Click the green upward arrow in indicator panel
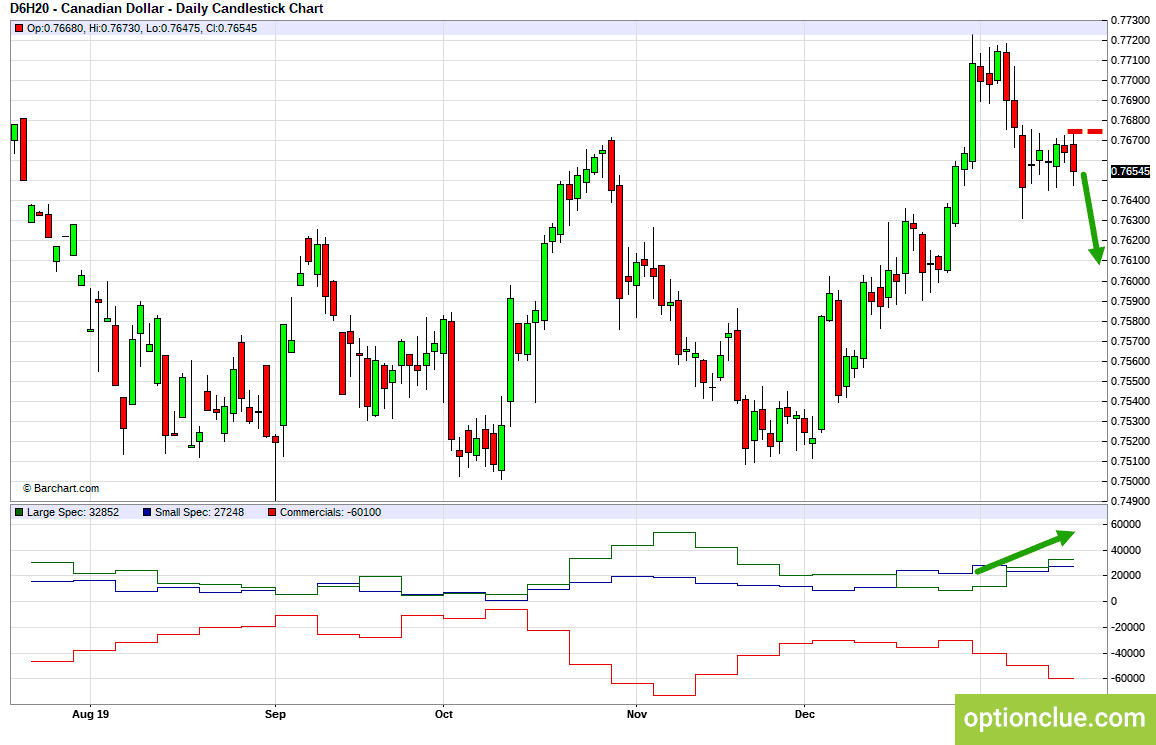 (1025, 551)
